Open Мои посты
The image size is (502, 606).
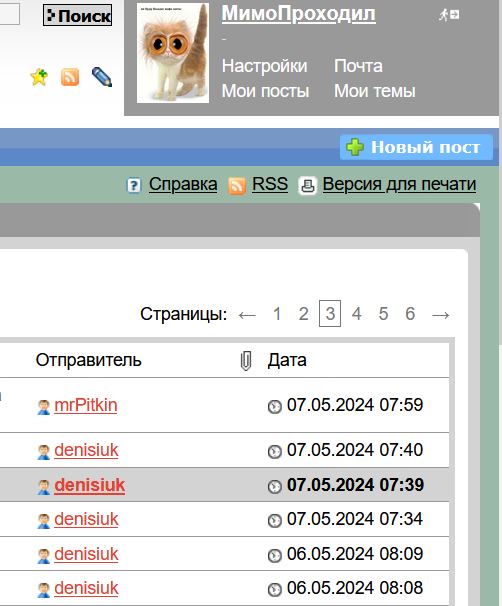pyautogui.click(x=265, y=91)
